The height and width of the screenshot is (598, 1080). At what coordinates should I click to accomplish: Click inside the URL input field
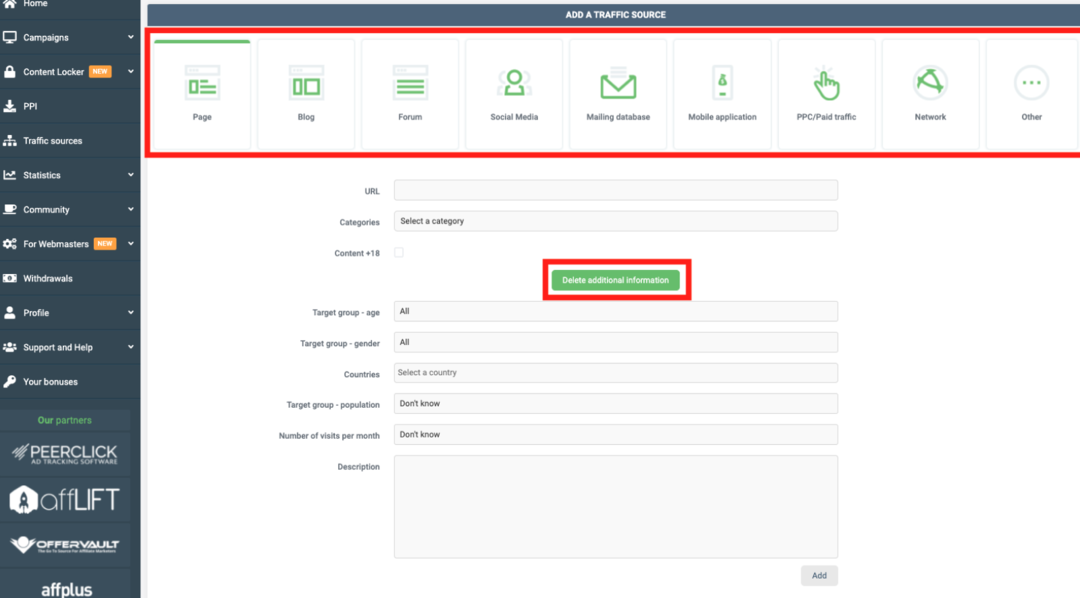(x=616, y=190)
